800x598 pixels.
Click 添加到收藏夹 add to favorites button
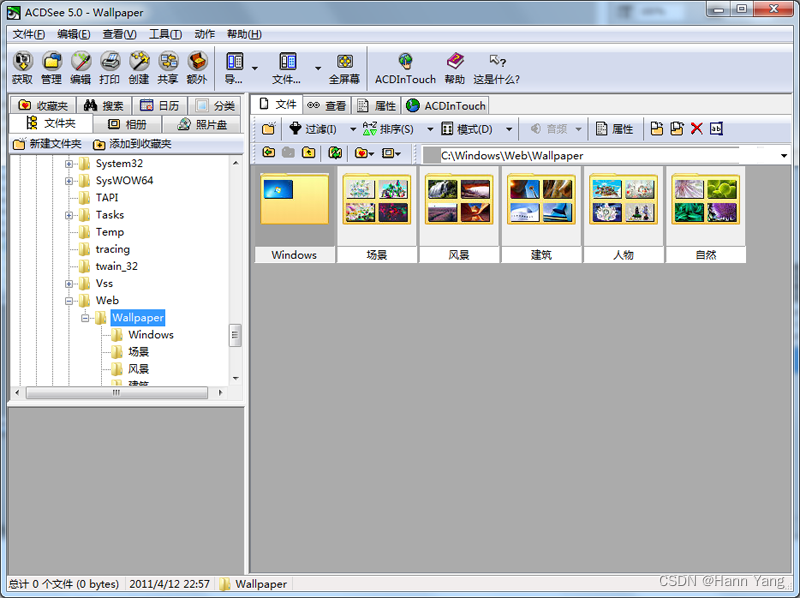coord(132,144)
